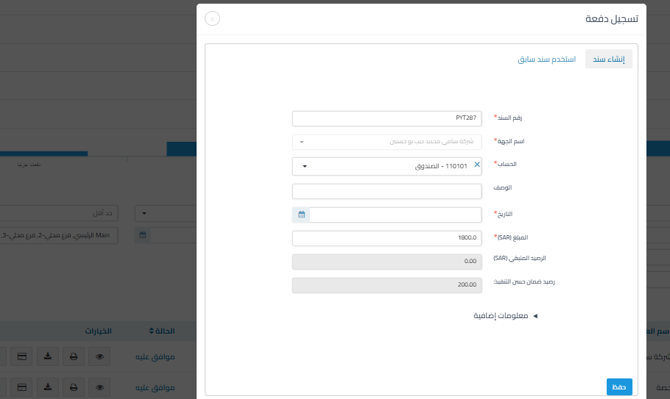
Task: View the first table row via the eye icon
Action: click(x=100, y=356)
